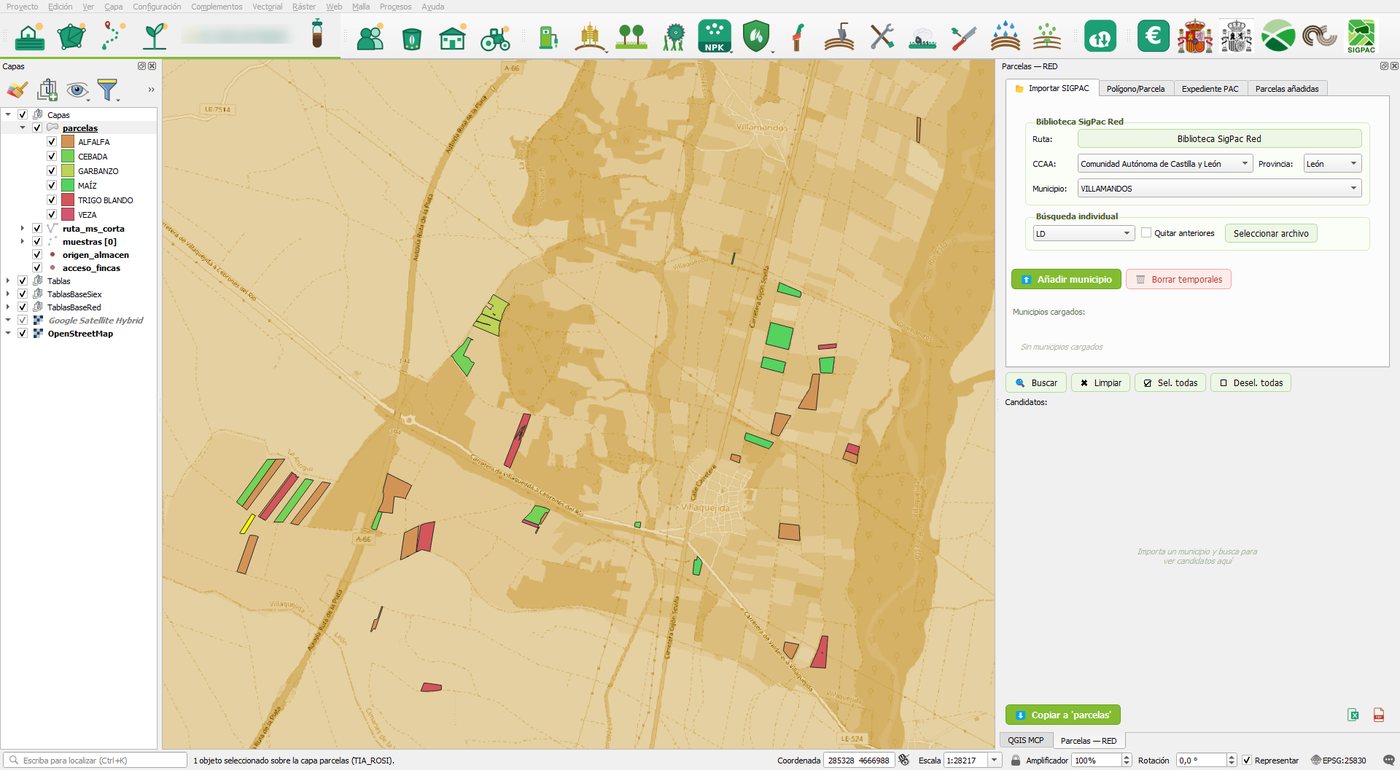Uncheck the CEBADA category checkbox
The image size is (1400, 770).
(51, 157)
